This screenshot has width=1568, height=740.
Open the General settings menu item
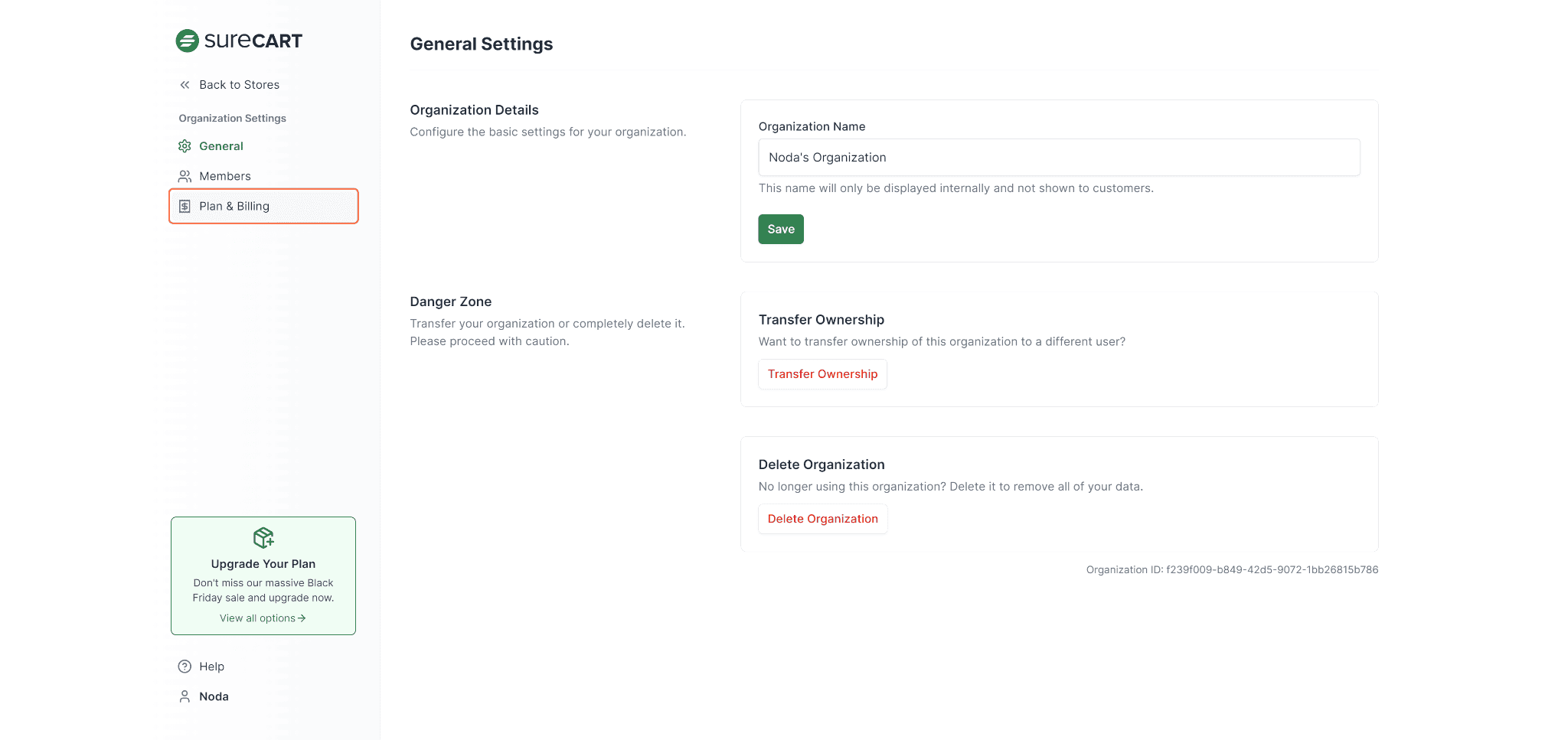221,146
